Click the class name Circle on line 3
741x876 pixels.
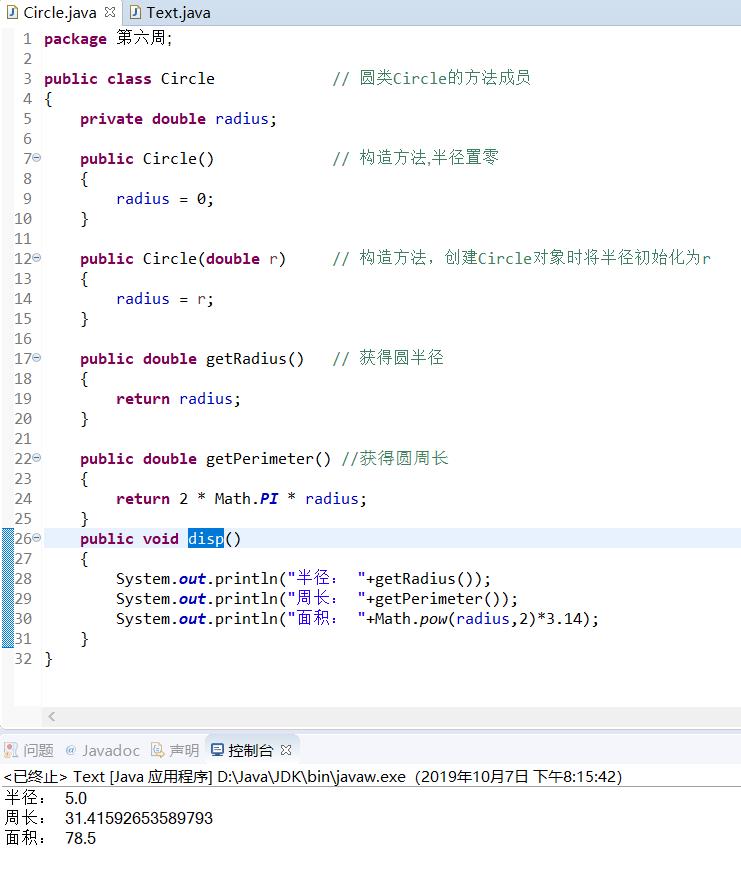tap(187, 78)
